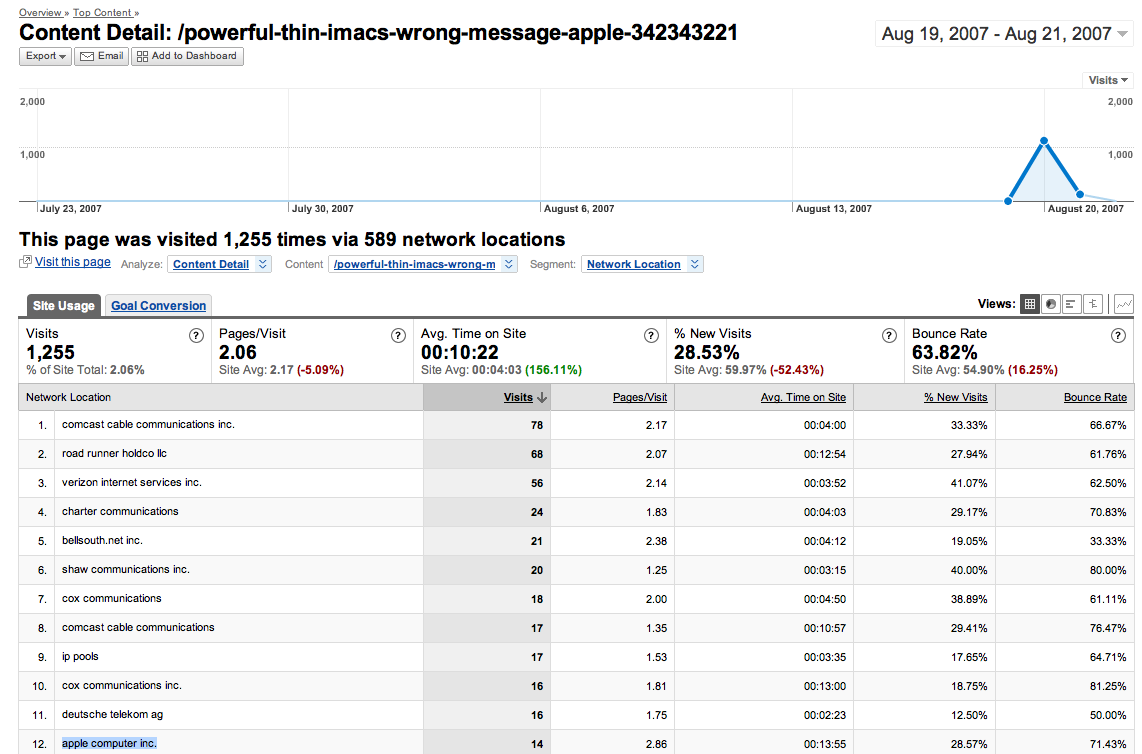Open the Visits graph metric selector
The height and width of the screenshot is (754, 1142).
click(1108, 80)
